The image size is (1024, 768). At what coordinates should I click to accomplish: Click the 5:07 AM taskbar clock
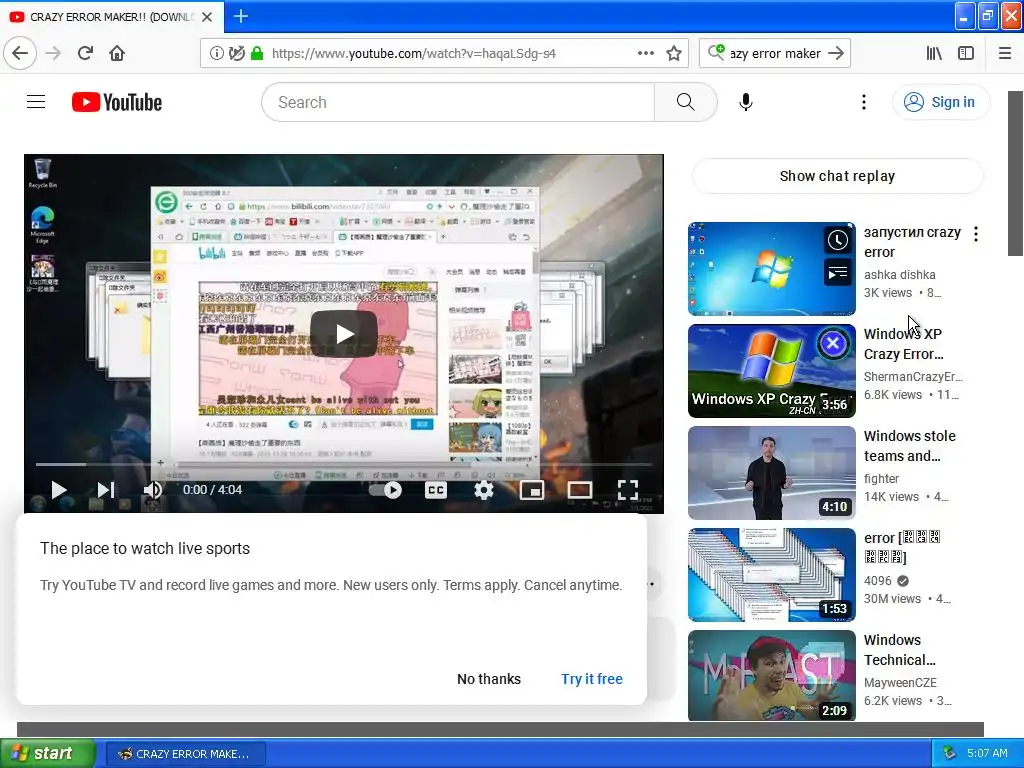click(987, 753)
